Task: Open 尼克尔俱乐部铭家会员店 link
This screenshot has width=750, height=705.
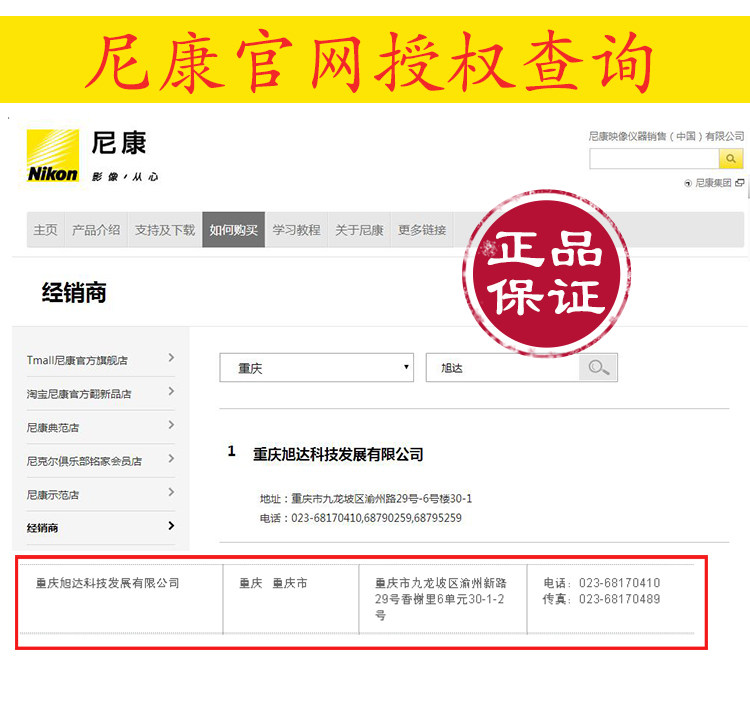Action: tap(84, 461)
